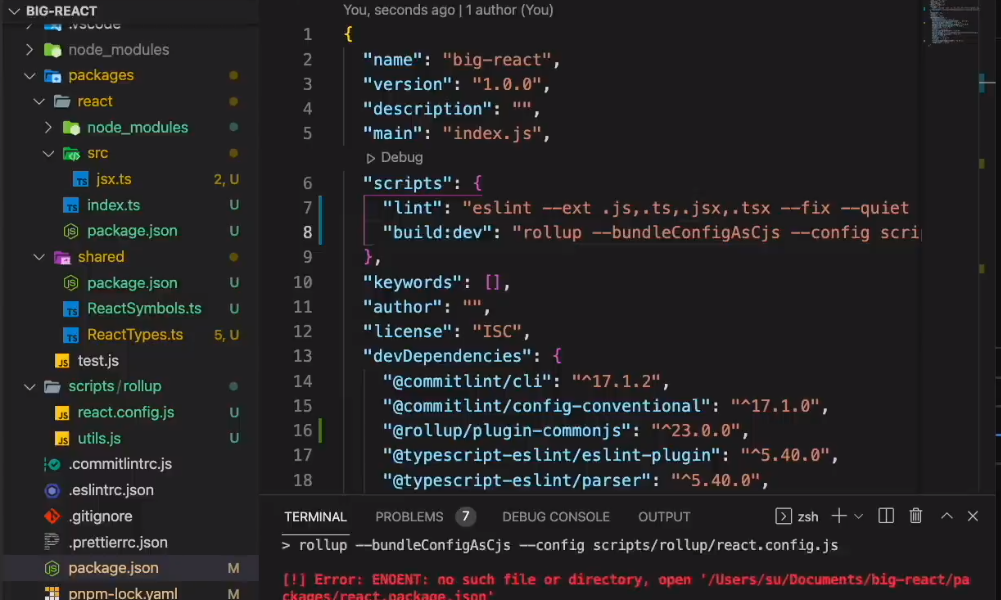Click the "build:dev" key on line 8
Viewport: 1001px width, 600px height.
coord(437,232)
